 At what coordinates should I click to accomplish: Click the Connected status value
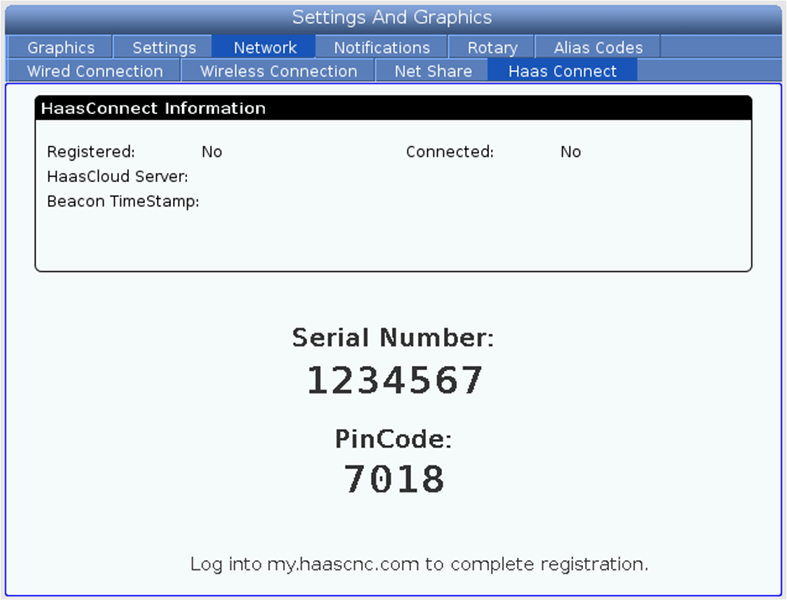pos(570,152)
